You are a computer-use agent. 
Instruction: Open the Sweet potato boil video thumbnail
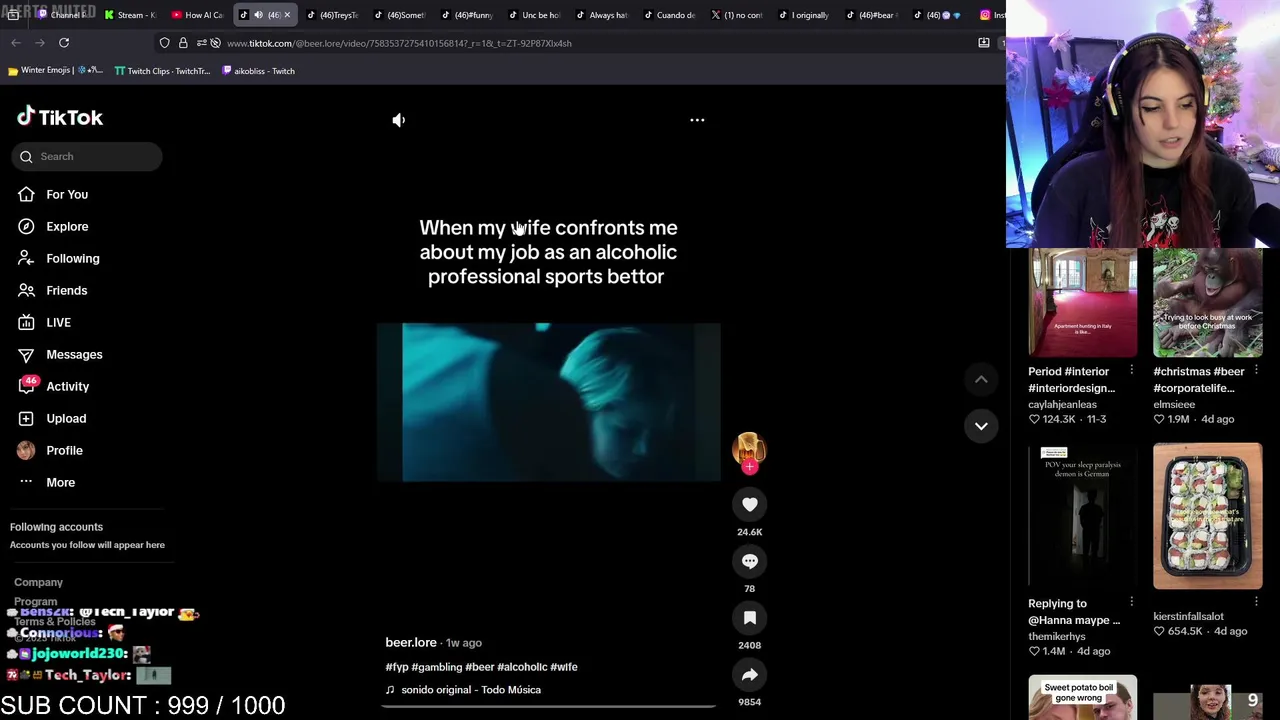tap(1083, 697)
